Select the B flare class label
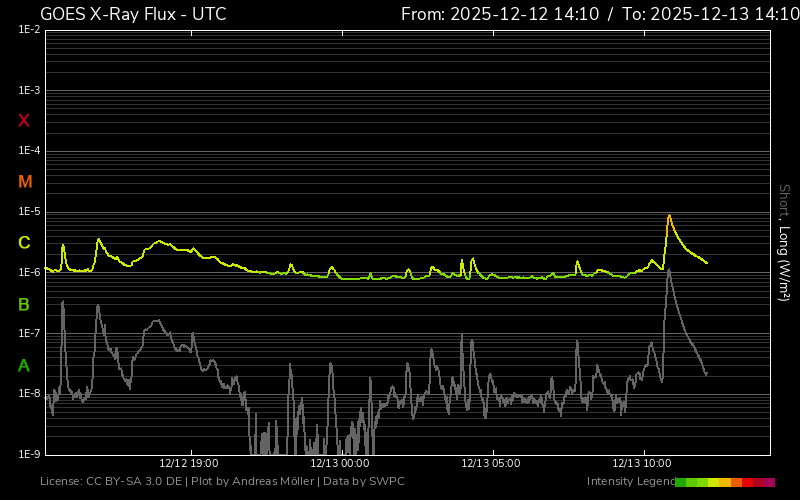 25,304
